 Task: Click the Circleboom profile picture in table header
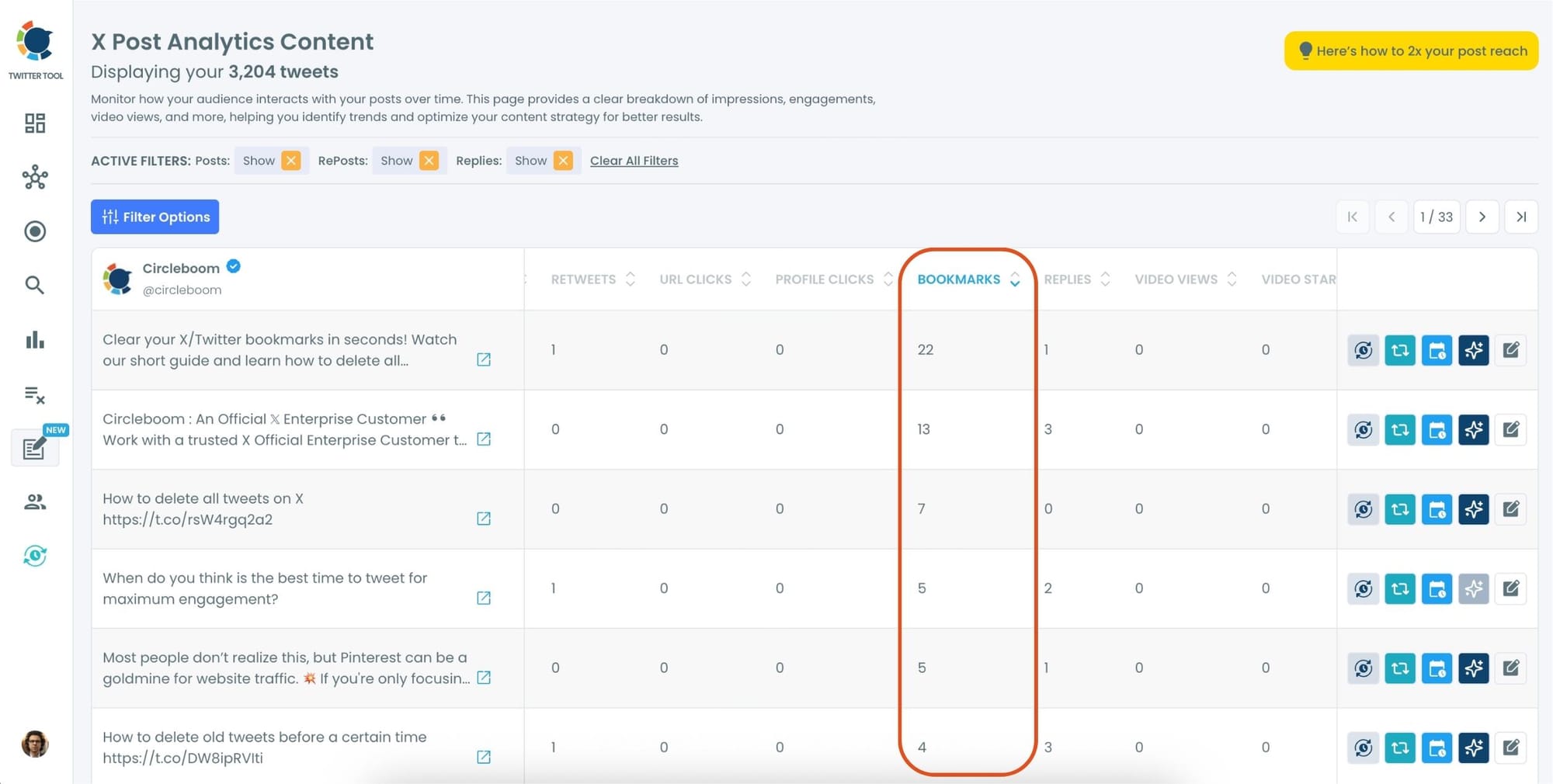[118, 279]
